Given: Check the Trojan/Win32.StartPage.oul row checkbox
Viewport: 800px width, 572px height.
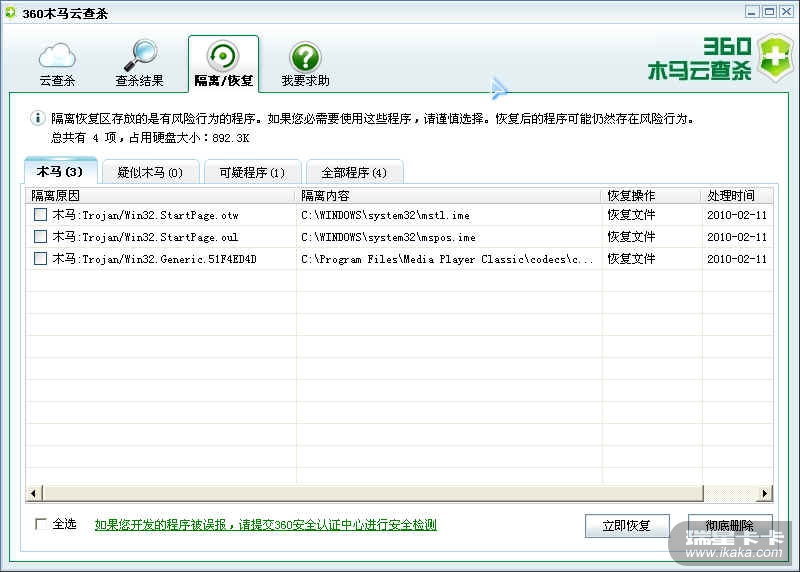Looking at the screenshot, I should pyautogui.click(x=40, y=236).
